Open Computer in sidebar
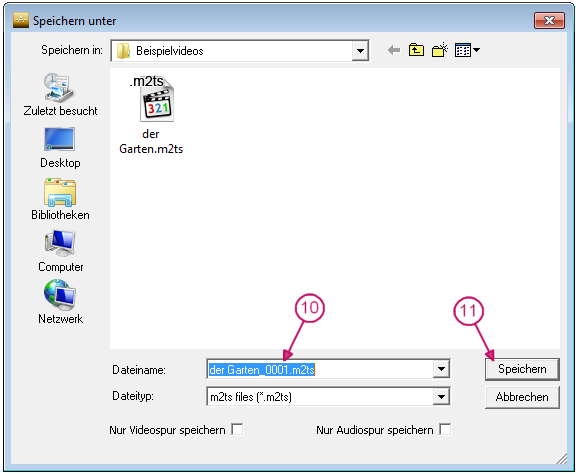 point(61,251)
